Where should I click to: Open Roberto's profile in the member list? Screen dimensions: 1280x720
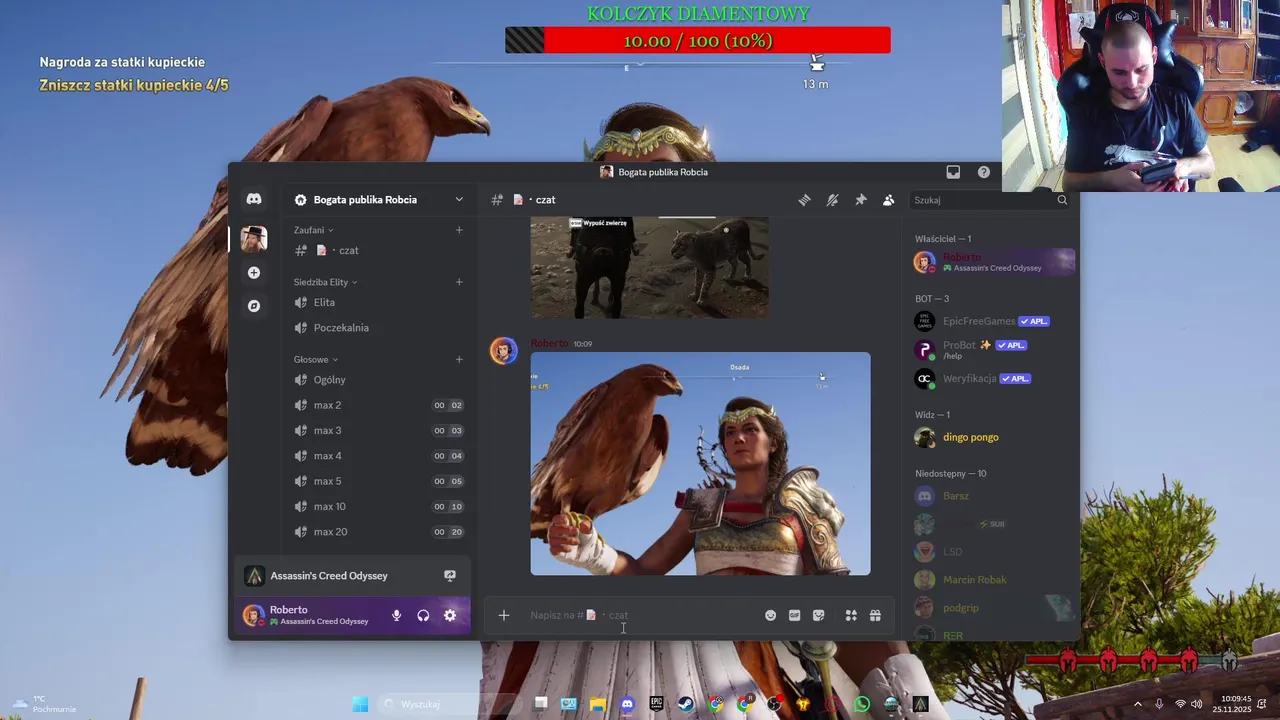(x=993, y=262)
